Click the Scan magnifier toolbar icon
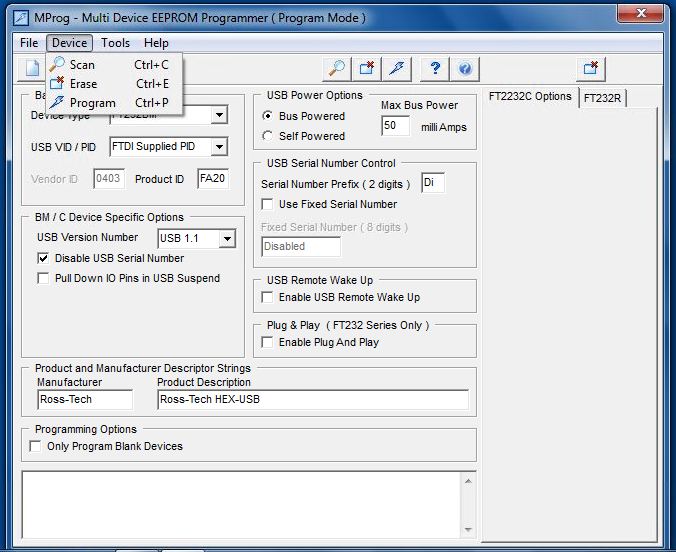676x552 pixels. [x=337, y=69]
